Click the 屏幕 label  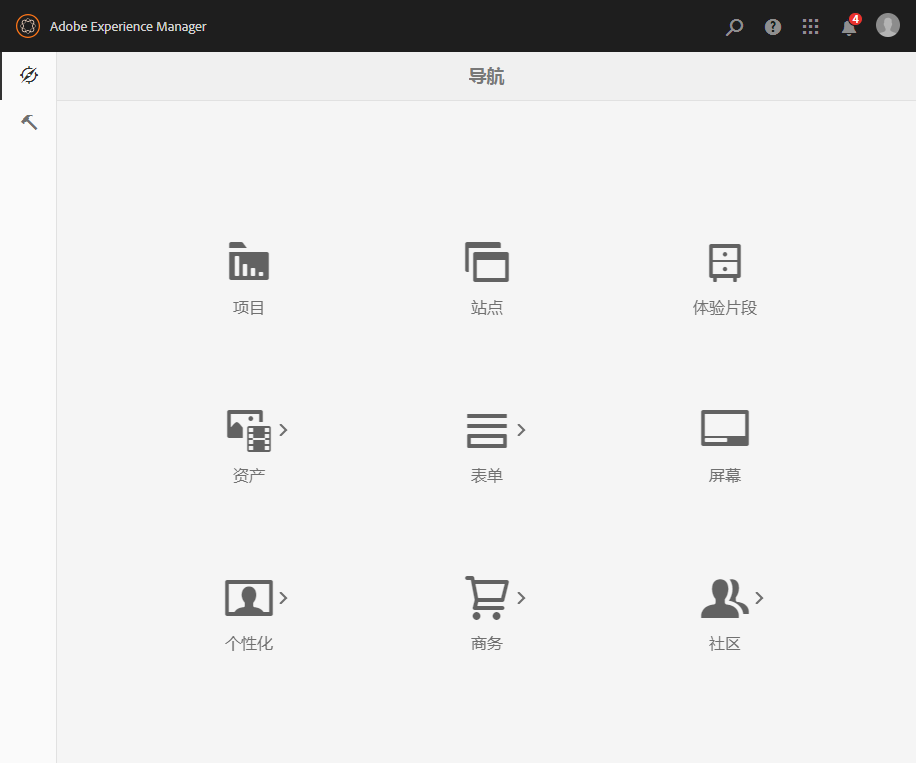click(x=724, y=476)
